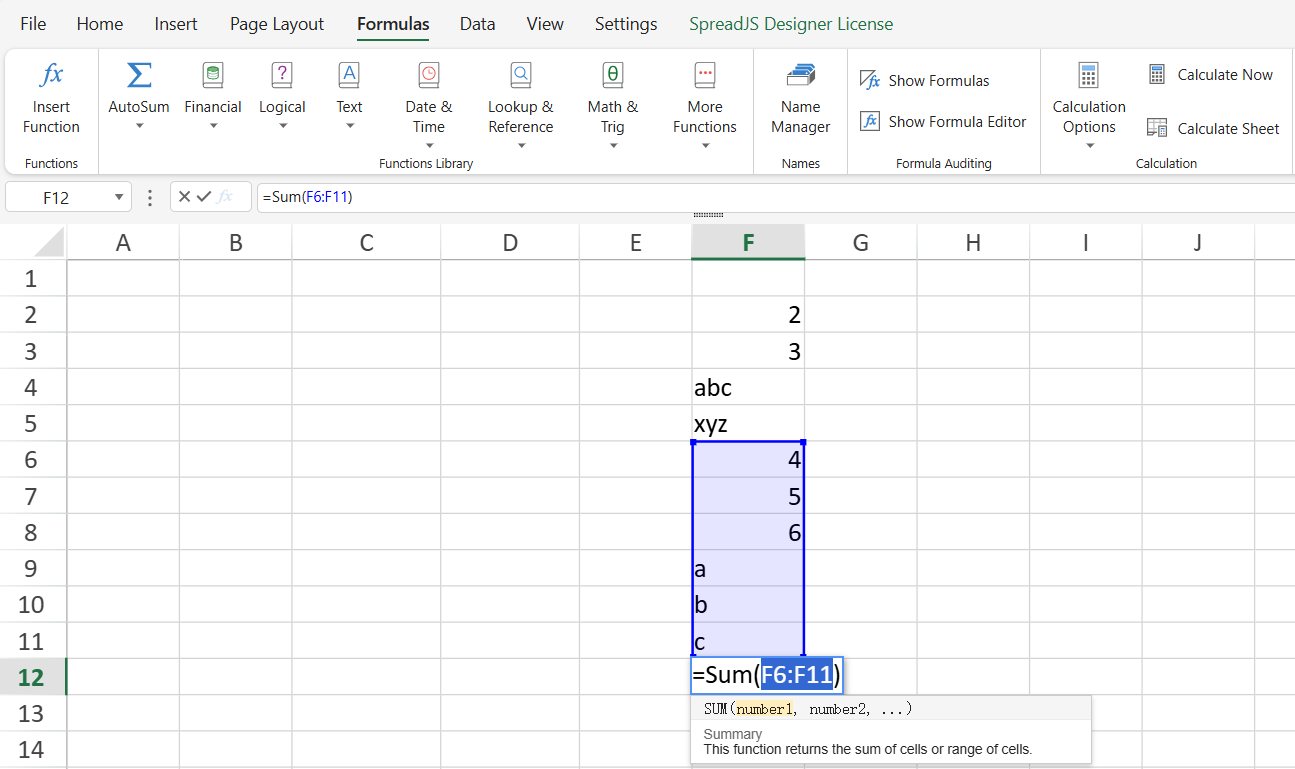Expand the Text functions dropdown arrow
This screenshot has height=769, width=1295.
349,126
